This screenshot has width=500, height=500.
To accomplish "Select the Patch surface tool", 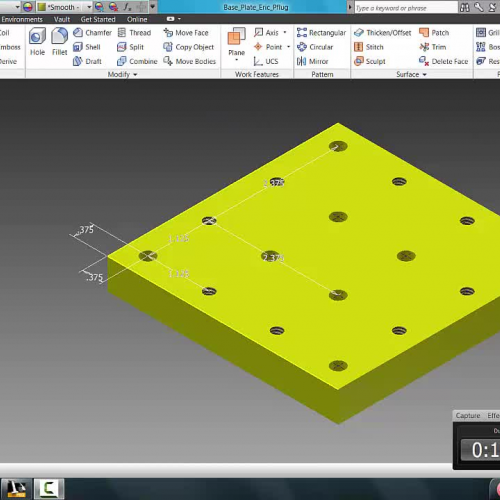I will [x=434, y=33].
